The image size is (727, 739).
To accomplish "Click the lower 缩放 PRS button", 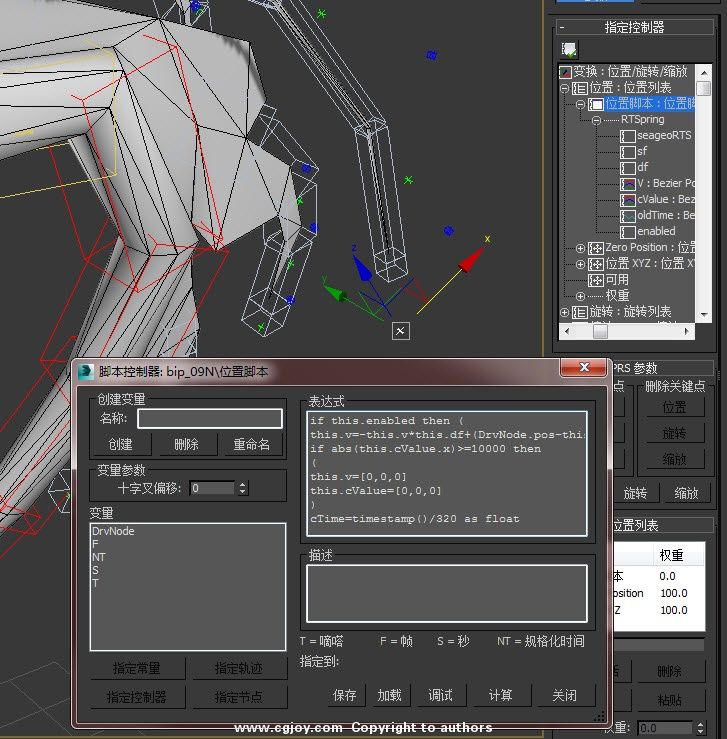I will [x=686, y=493].
